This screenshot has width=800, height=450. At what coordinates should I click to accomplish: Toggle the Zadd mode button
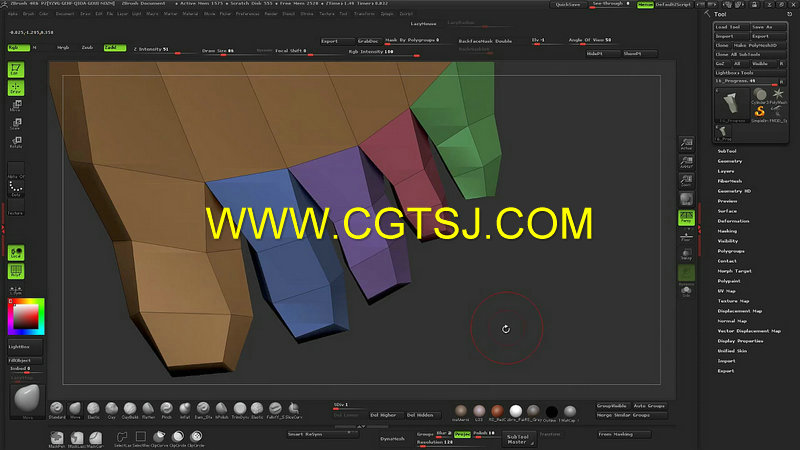(114, 47)
